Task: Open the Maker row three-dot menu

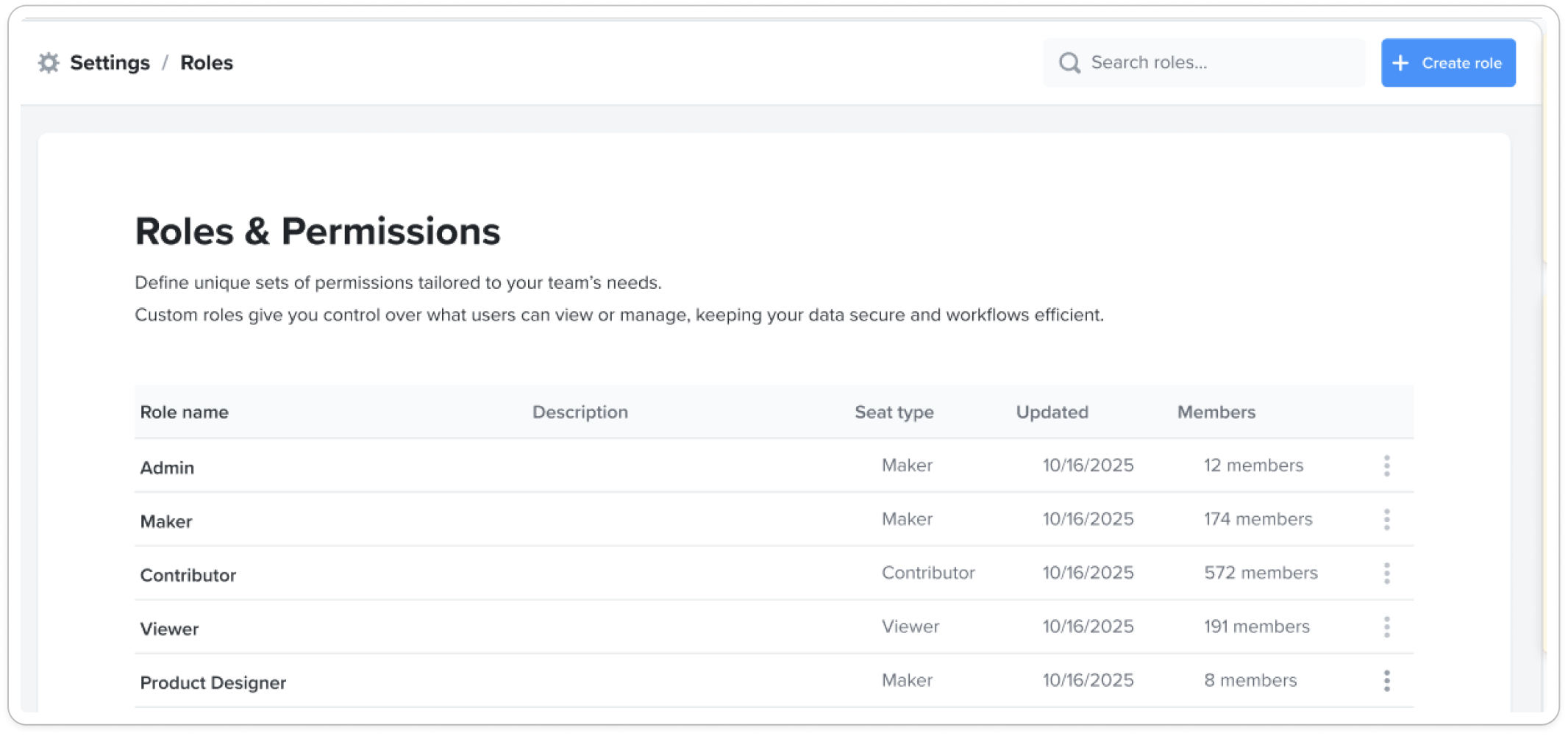Action: (1386, 519)
